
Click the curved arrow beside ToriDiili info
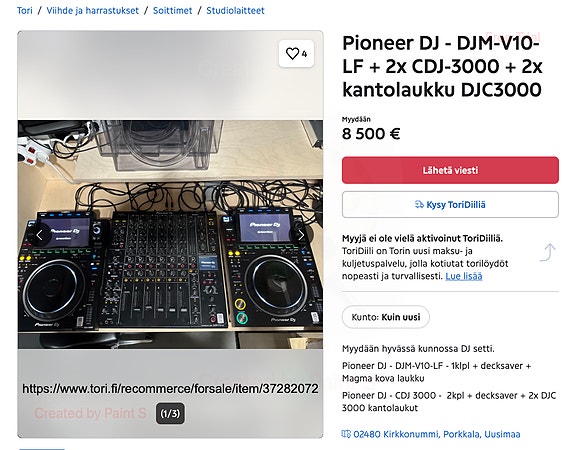pyautogui.click(x=547, y=252)
